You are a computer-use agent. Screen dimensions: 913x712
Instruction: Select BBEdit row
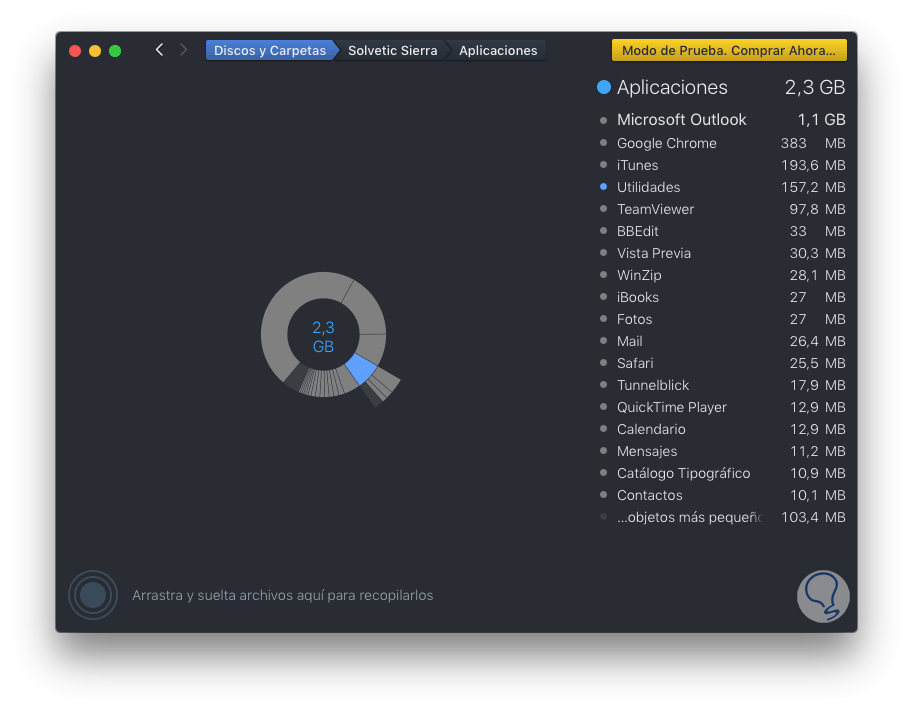tap(722, 232)
